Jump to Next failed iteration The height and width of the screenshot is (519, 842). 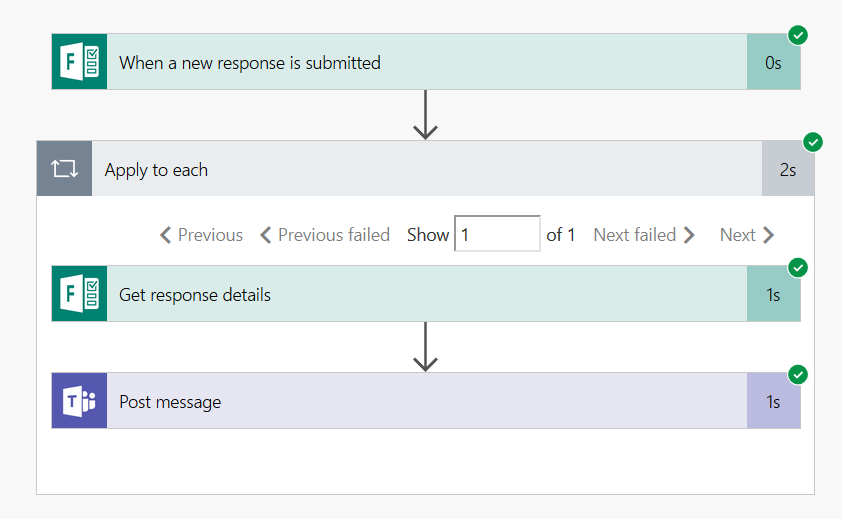[644, 235]
